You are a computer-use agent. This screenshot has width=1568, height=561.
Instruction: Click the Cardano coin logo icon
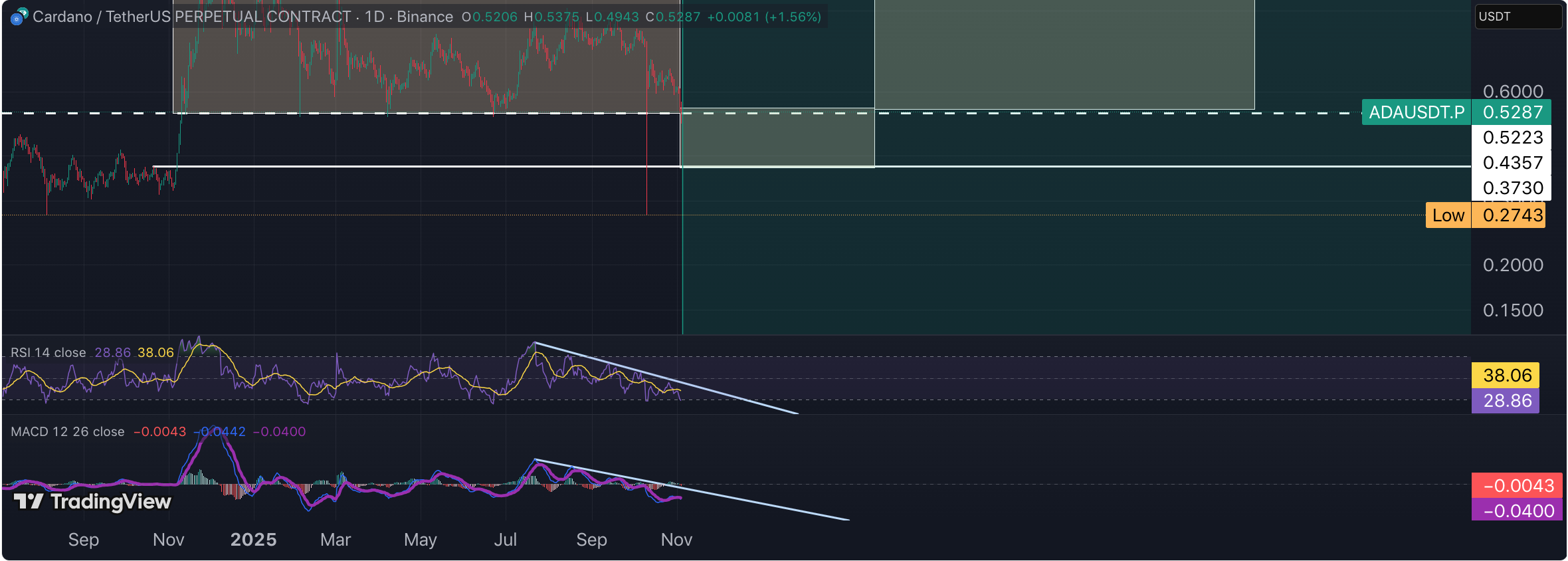pos(19,17)
